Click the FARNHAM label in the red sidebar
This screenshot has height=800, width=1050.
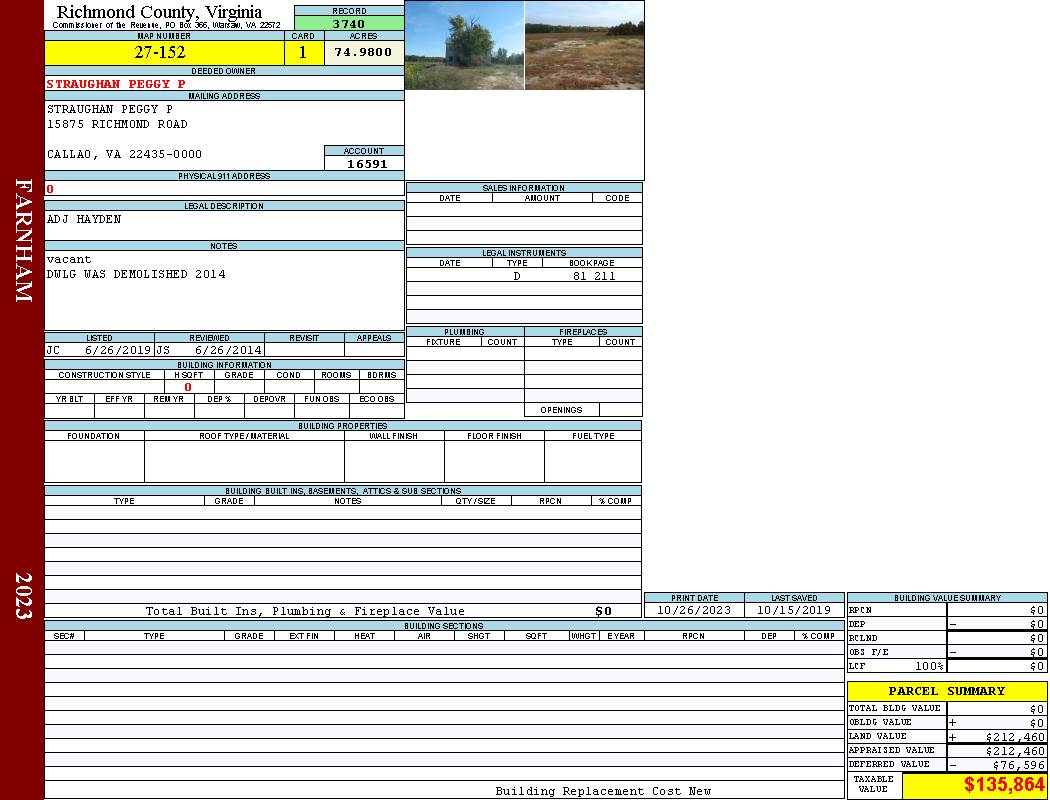click(24, 240)
